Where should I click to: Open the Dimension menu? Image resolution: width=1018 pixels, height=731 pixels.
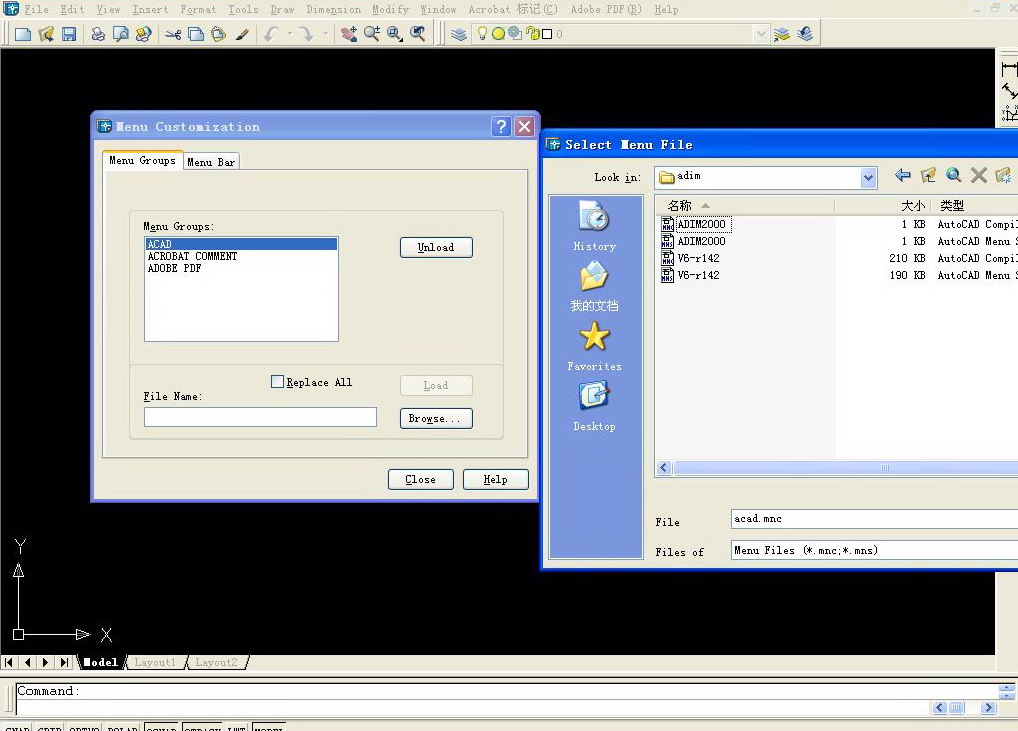334,9
